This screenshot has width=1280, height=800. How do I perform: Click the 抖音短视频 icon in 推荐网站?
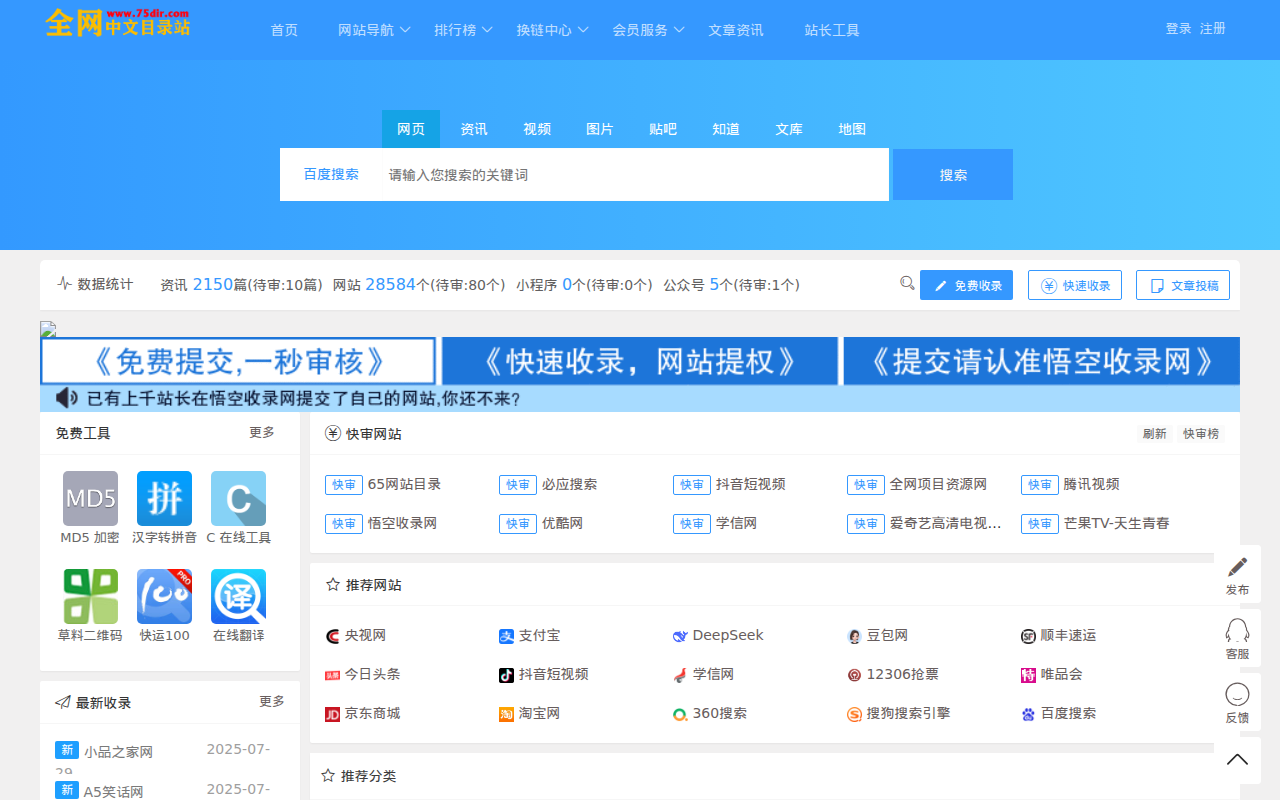tap(506, 675)
